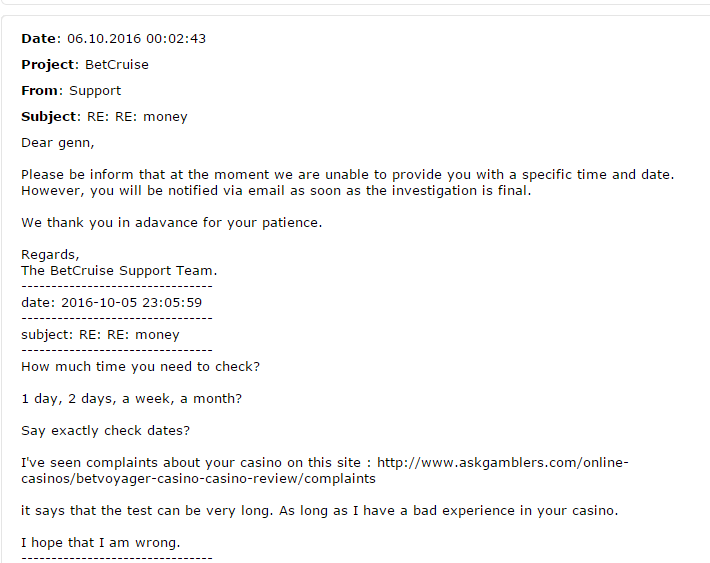Click the bold Subject label
Viewport: 710px width, 563px height.
[49, 117]
